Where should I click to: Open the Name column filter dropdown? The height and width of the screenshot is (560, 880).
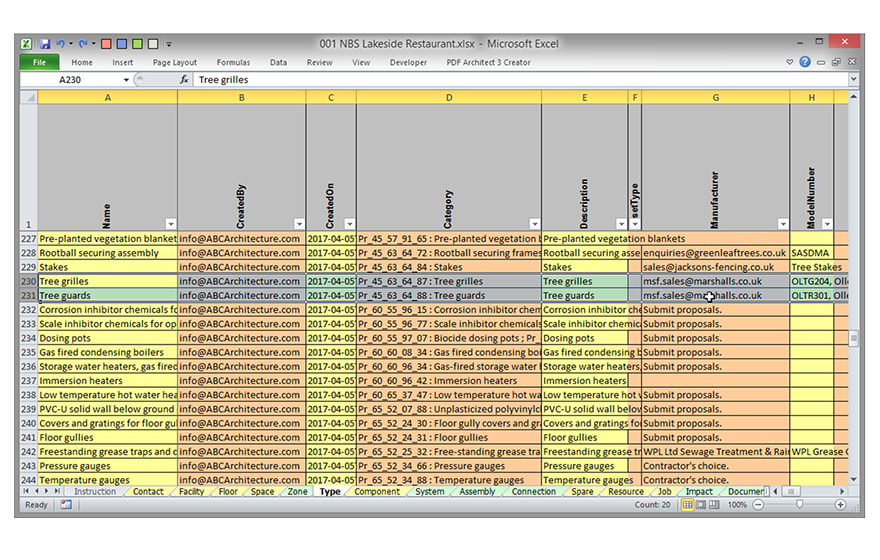tap(171, 224)
